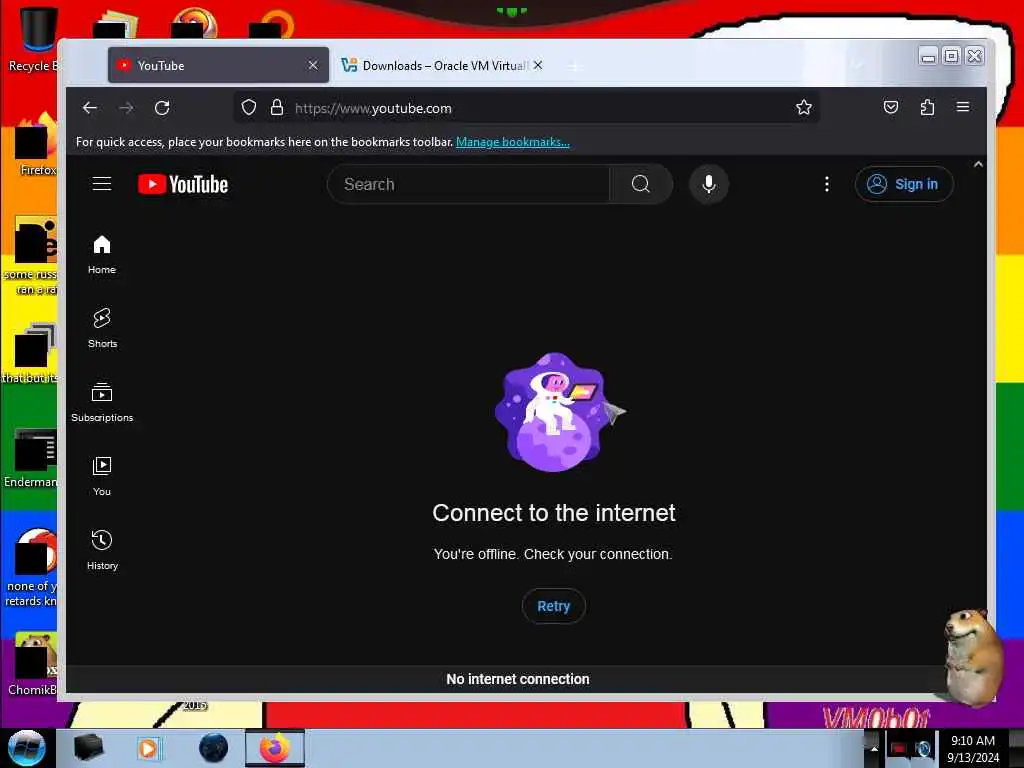Show hidden system tray icons
The image size is (1024, 768).
pyautogui.click(x=874, y=748)
